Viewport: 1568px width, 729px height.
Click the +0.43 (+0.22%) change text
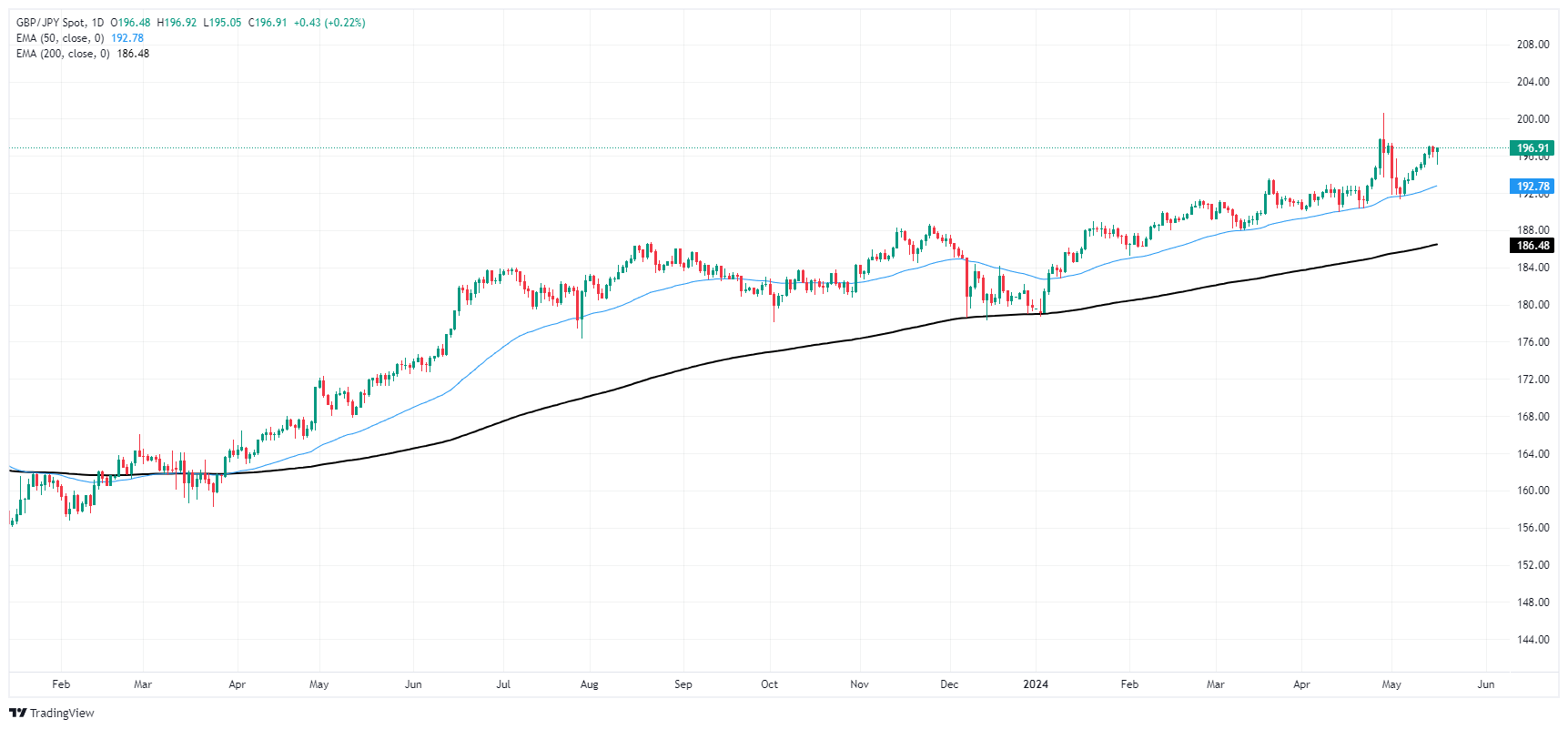tap(329, 23)
